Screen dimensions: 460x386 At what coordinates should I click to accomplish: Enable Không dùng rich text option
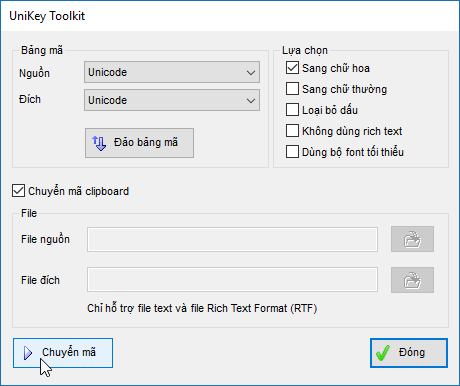[x=292, y=131]
